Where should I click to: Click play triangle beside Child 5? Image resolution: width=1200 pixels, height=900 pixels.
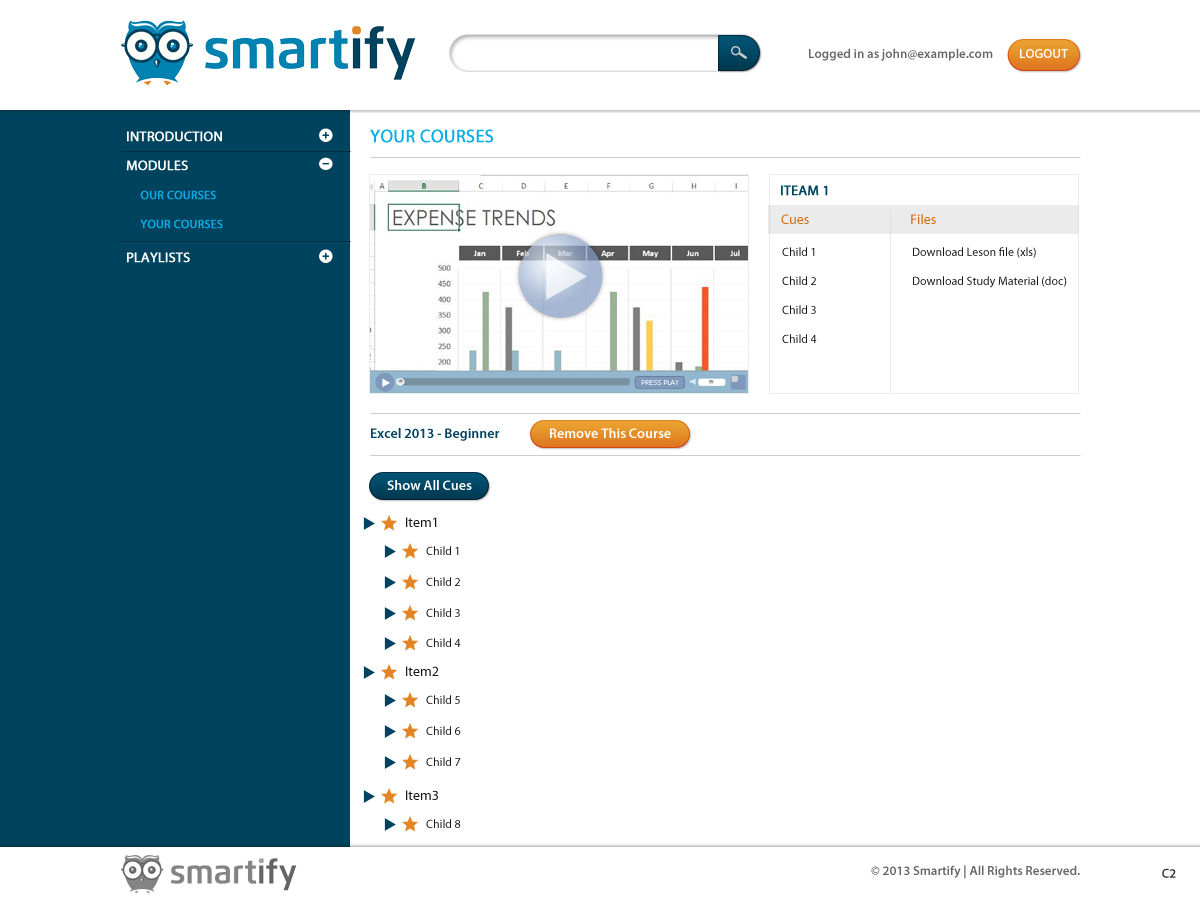click(390, 700)
